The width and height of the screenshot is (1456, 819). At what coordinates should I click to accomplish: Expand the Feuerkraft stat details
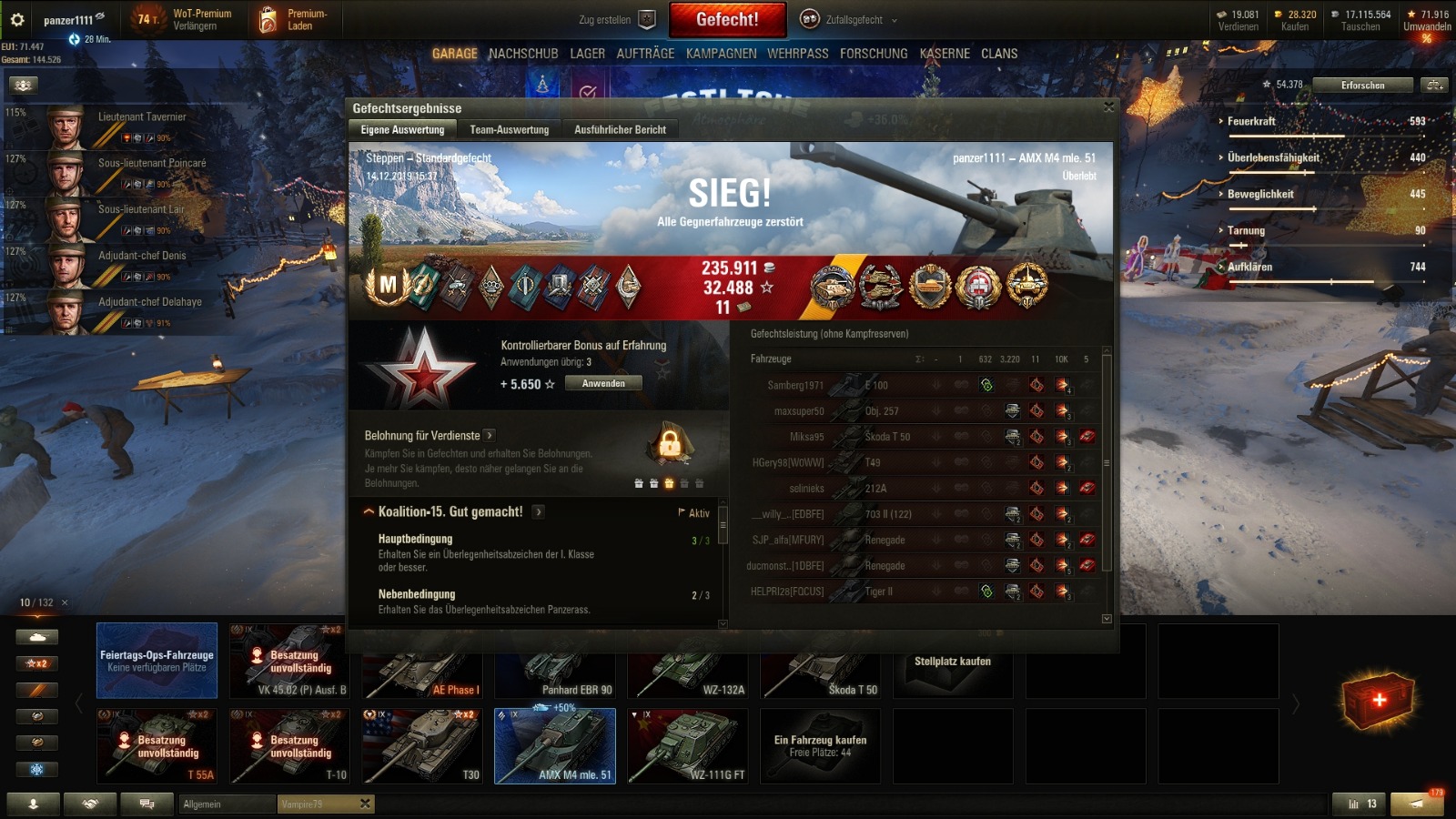1251,121
